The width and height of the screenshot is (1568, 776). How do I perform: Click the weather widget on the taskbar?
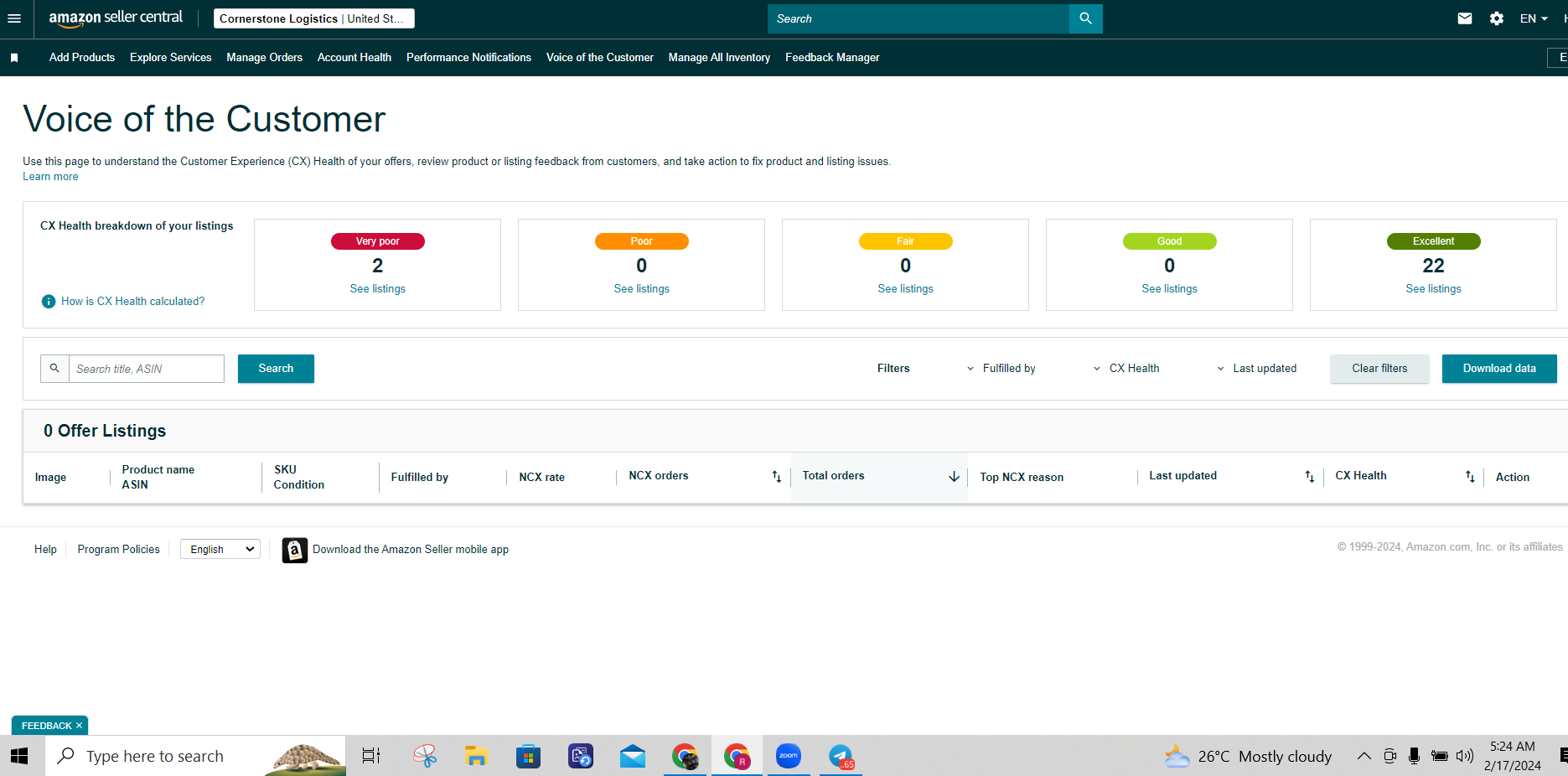pos(1248,756)
